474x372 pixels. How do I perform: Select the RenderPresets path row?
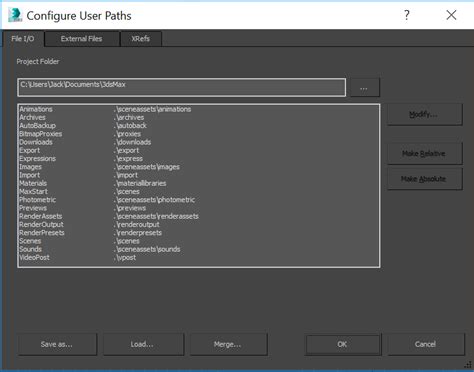199,233
